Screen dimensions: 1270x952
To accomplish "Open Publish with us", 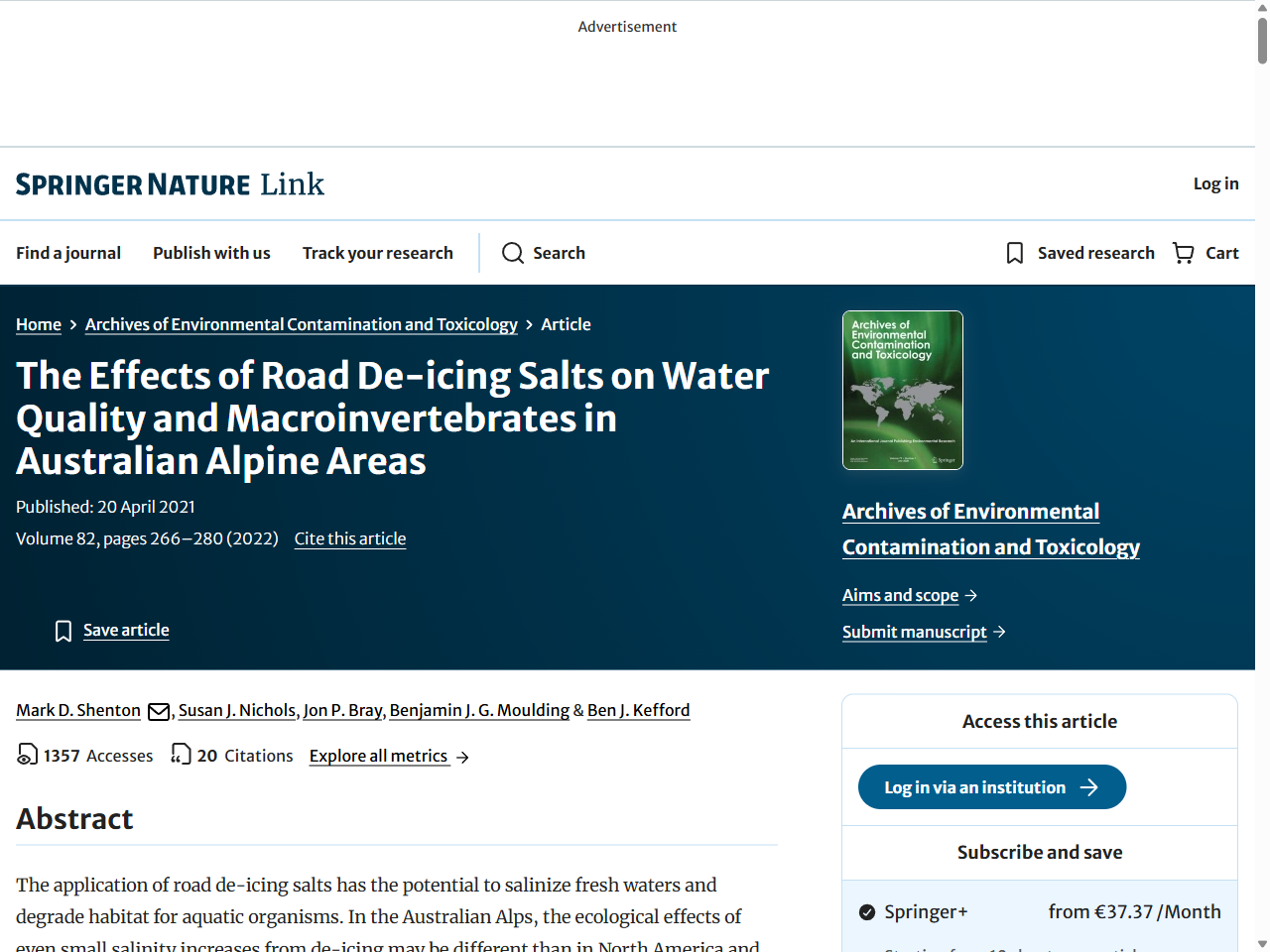I will click(x=211, y=253).
